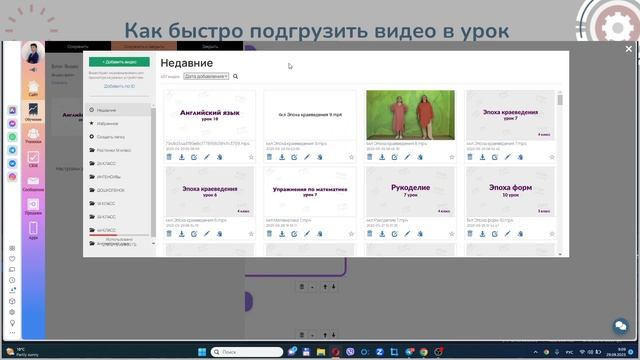Image resolution: width=640 pixels, height=360 pixels.
Task: Click the folder list scroll-down arrow
Action: click(x=153, y=244)
